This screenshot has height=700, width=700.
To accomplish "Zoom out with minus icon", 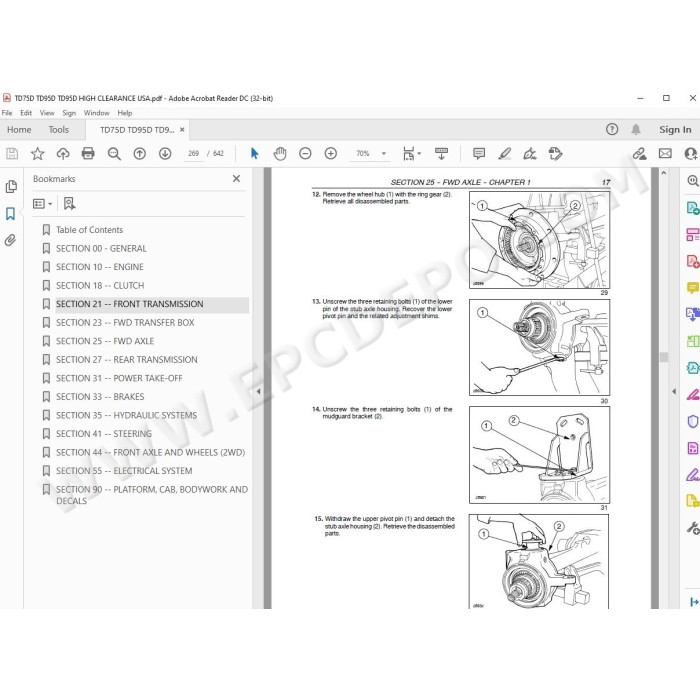I will [305, 154].
